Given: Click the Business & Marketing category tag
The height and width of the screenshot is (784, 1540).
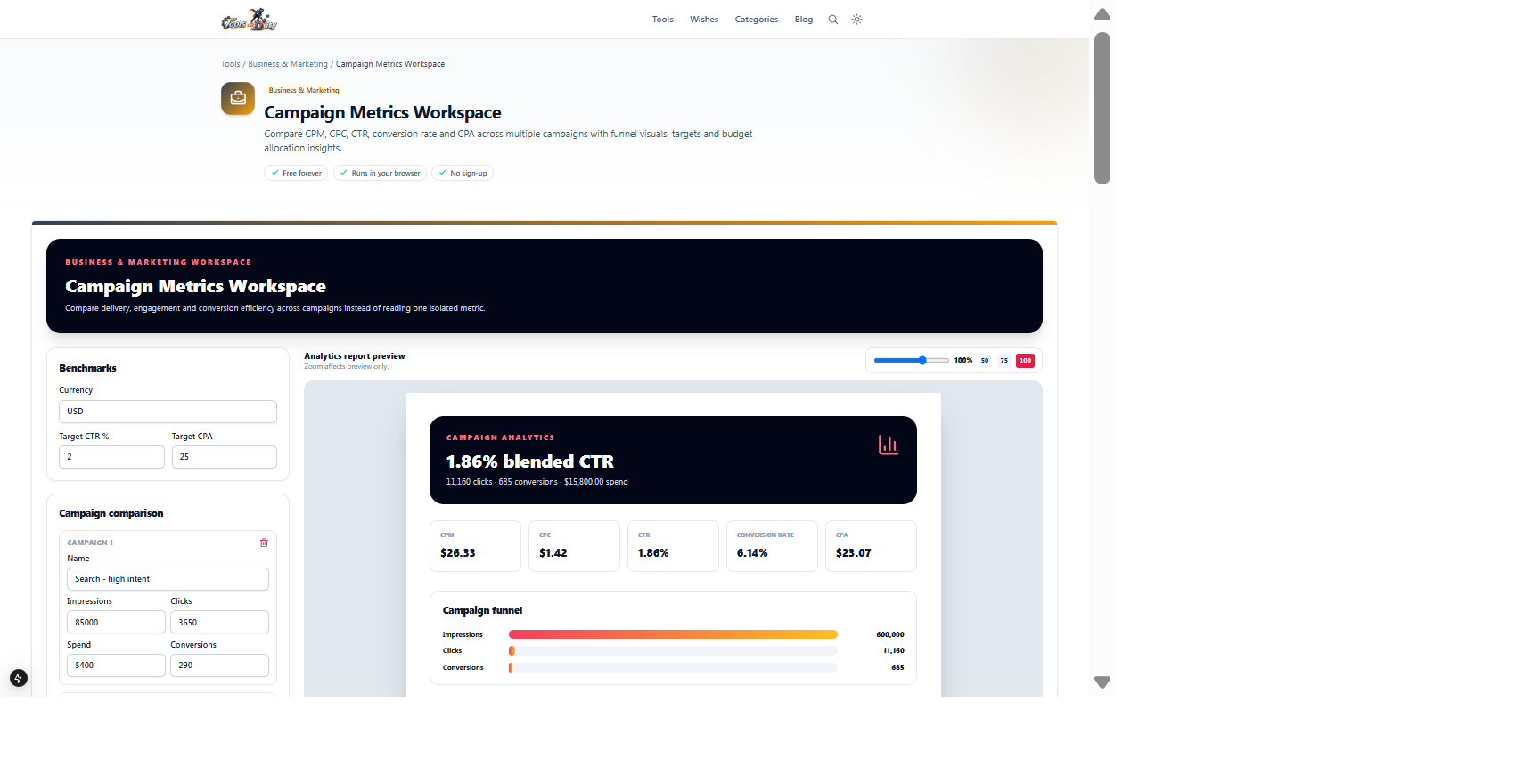Looking at the screenshot, I should pyautogui.click(x=304, y=90).
